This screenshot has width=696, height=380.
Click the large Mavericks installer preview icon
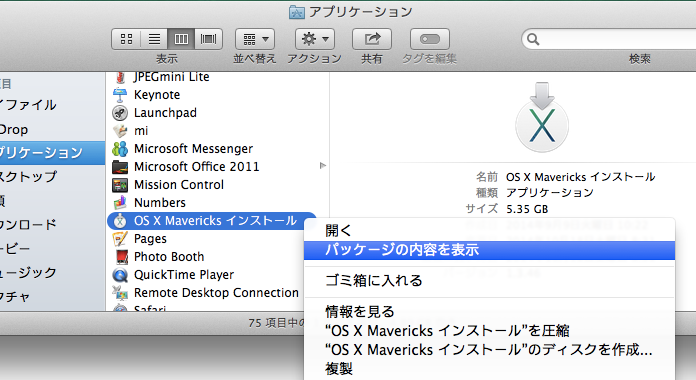pos(542,117)
